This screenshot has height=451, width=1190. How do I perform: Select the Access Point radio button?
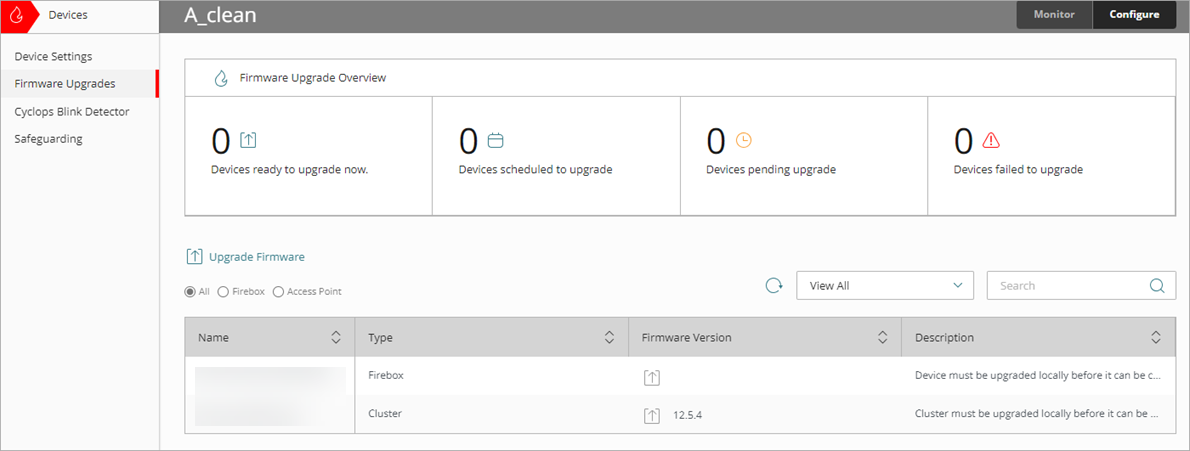(278, 292)
